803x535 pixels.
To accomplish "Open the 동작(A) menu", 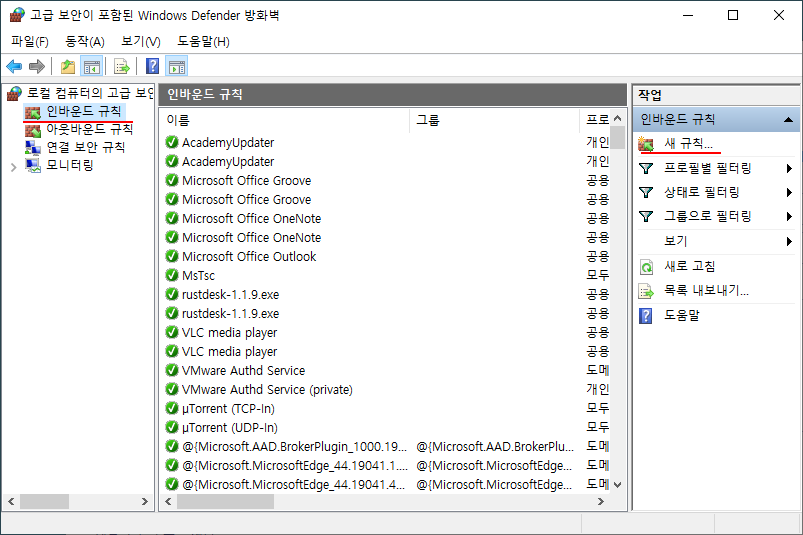I will [85, 41].
